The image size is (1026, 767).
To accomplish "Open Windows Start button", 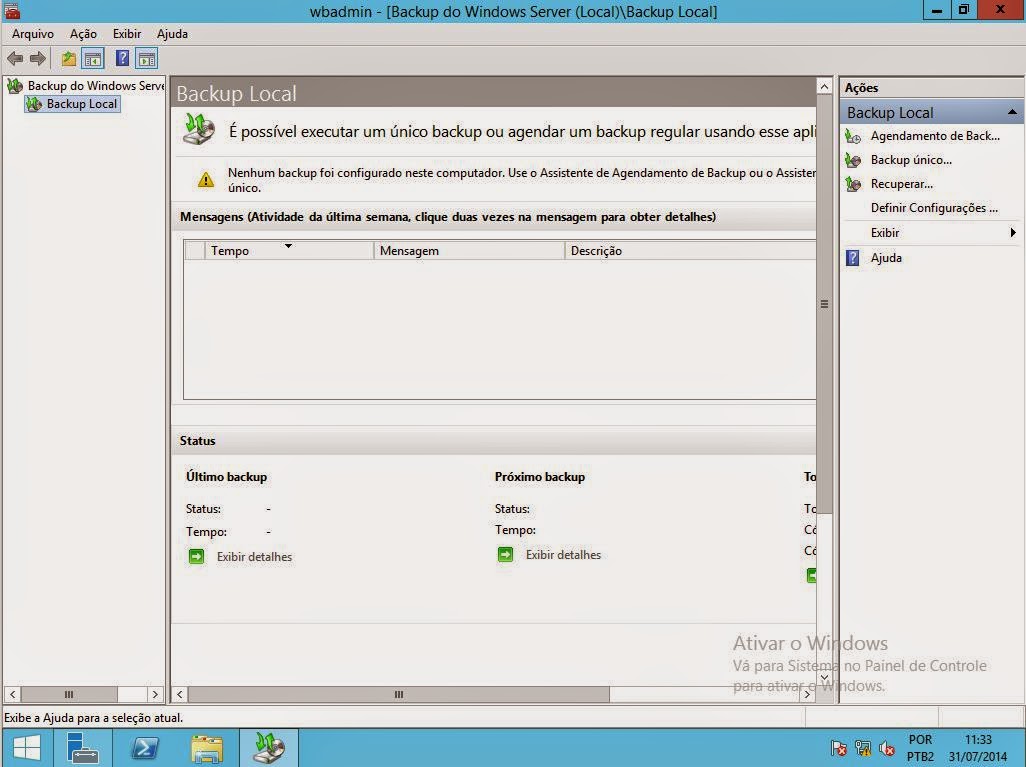I will pyautogui.click(x=27, y=747).
